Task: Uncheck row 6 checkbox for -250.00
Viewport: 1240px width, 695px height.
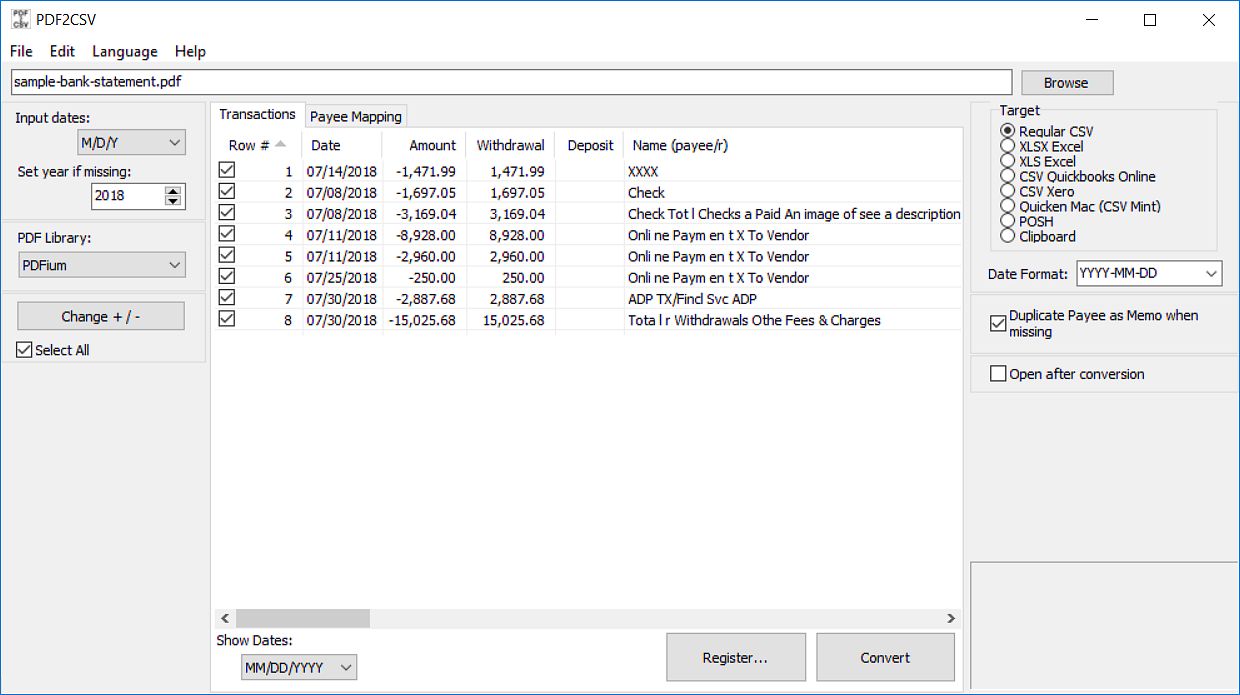Action: click(x=227, y=276)
